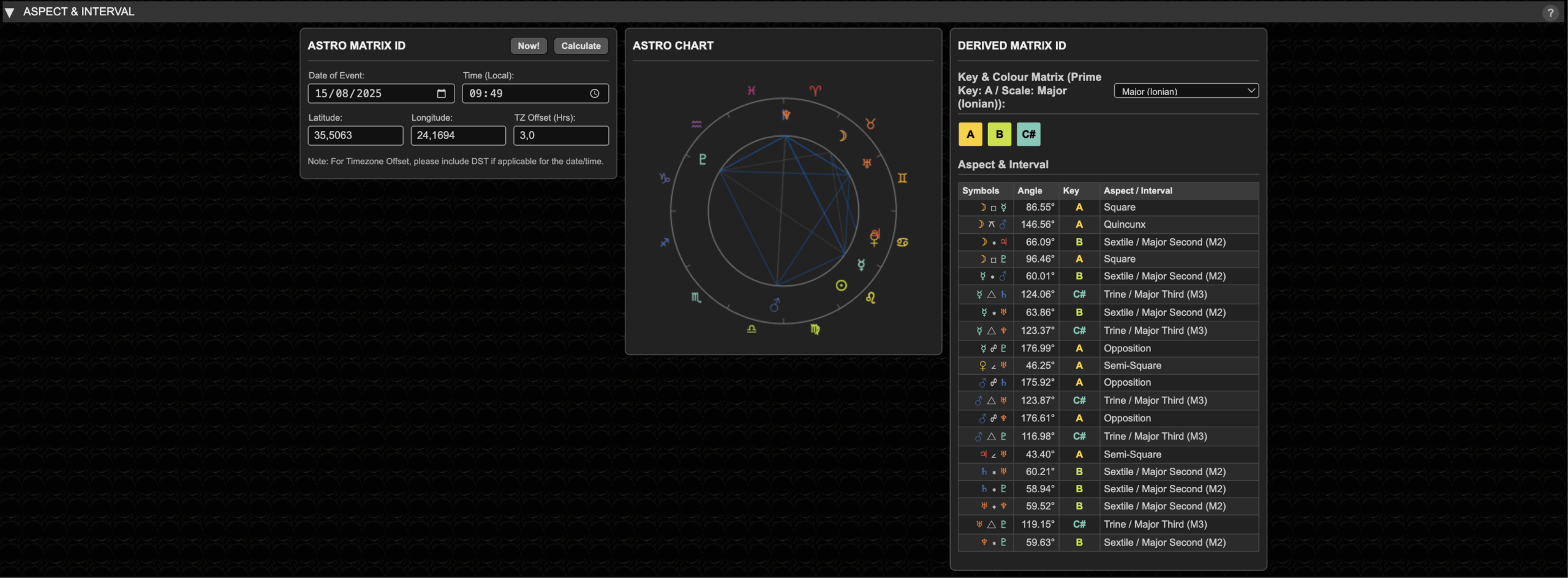Screen dimensions: 1568x578
Task: Click the Leo zodiac symbol
Action: [870, 298]
